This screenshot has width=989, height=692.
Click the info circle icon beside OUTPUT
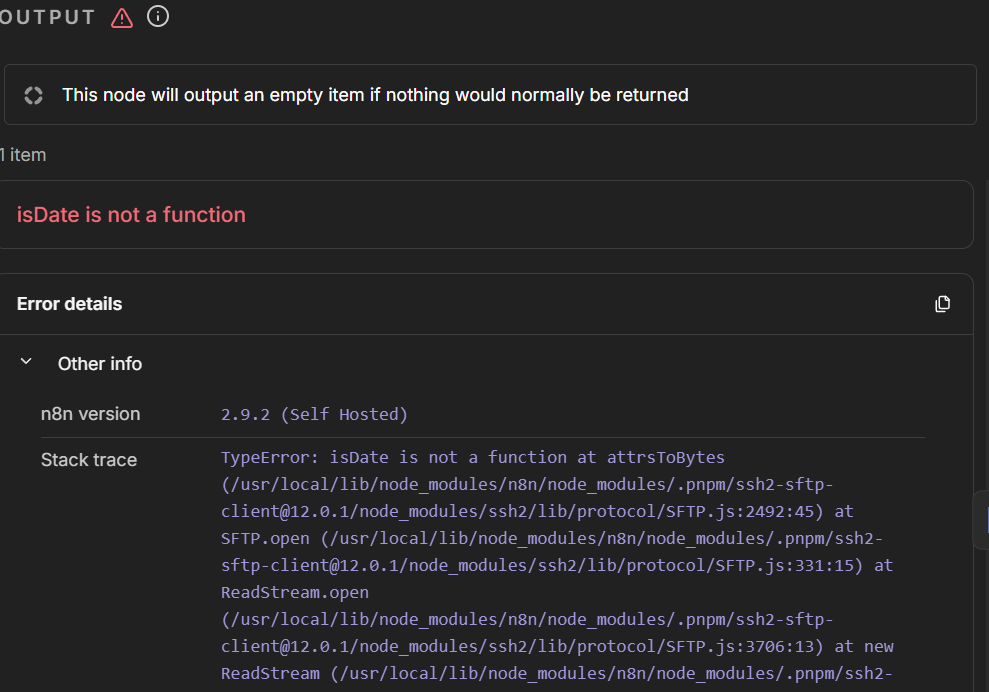(x=158, y=17)
